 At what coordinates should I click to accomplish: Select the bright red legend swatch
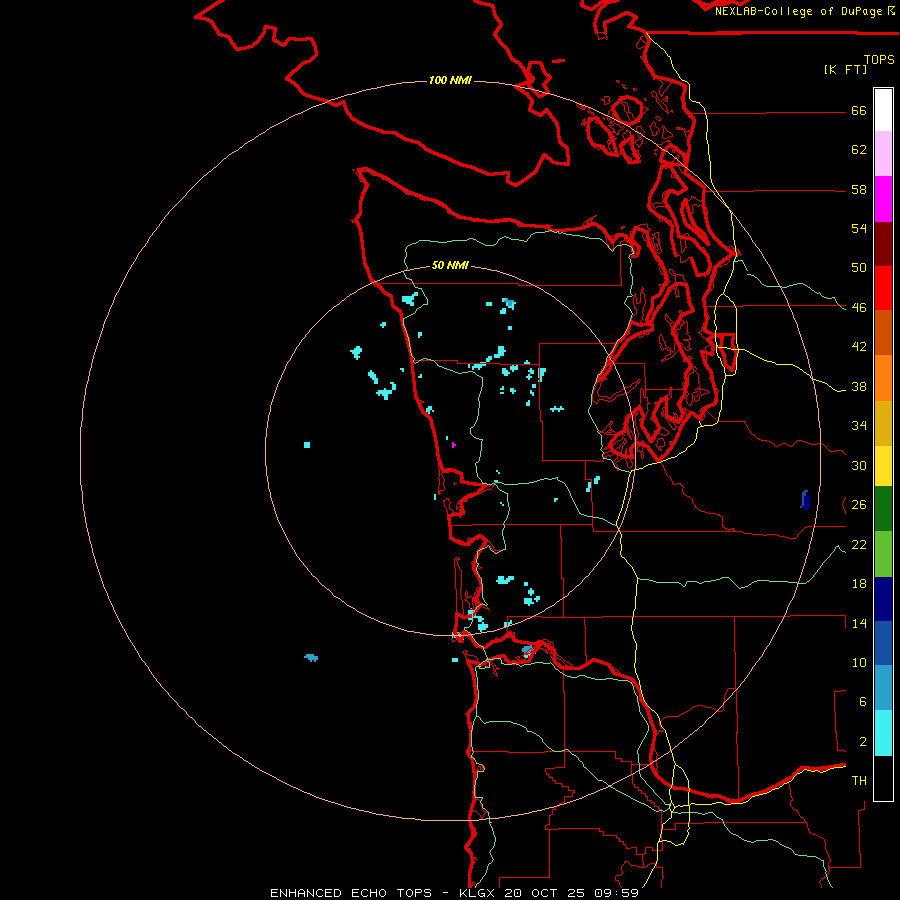click(x=883, y=288)
